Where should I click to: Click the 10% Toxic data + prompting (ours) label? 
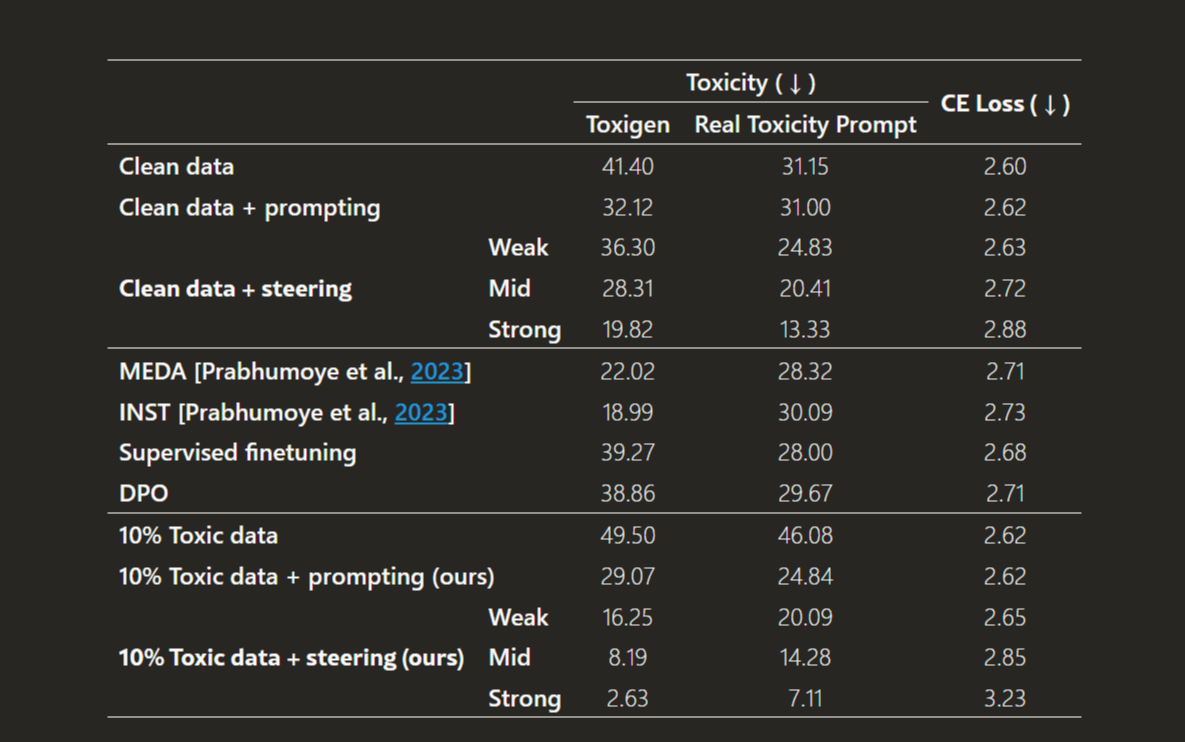pos(306,577)
